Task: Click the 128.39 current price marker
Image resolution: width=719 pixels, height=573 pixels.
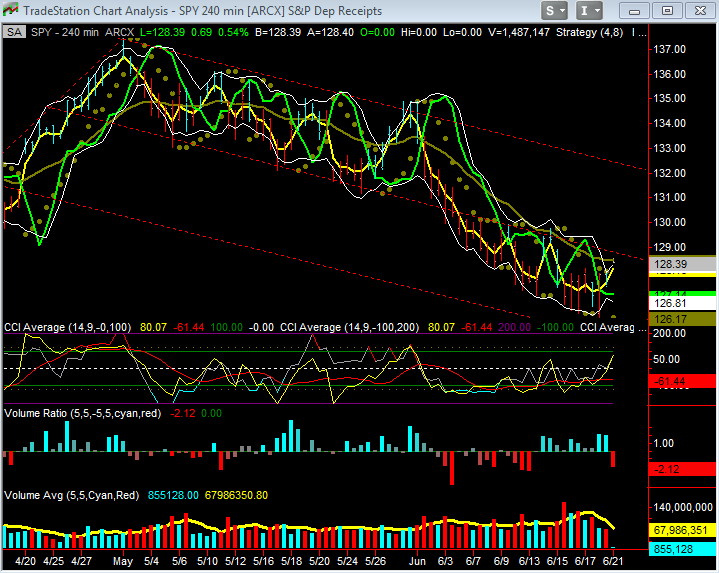Action: coord(682,264)
